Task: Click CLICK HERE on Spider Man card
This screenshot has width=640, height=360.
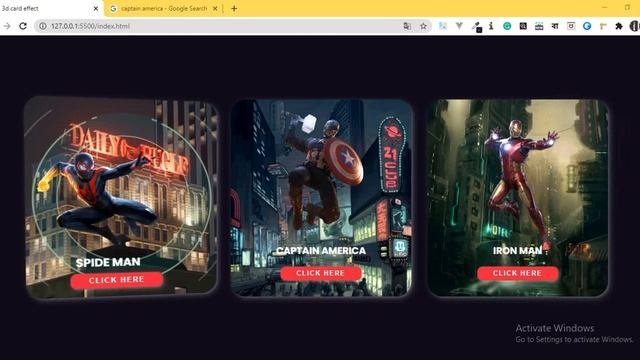Action: pos(117,280)
